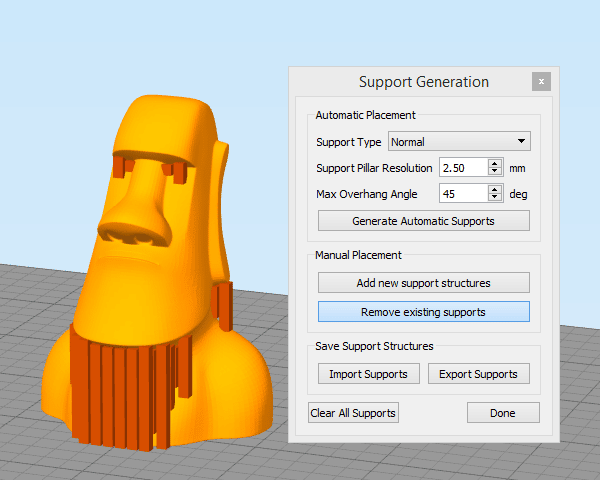Decrease Max Overhang Angle with down arrow

click(495, 198)
